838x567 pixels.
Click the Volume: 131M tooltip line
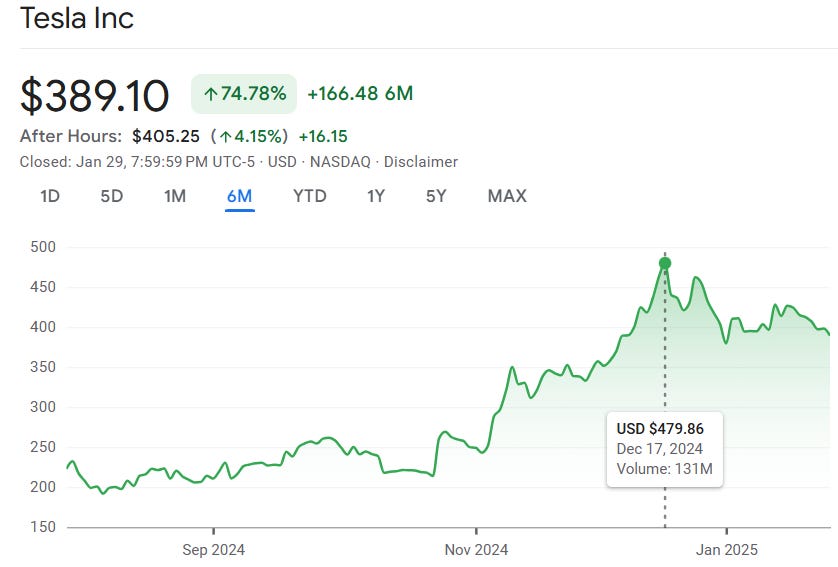(664, 469)
